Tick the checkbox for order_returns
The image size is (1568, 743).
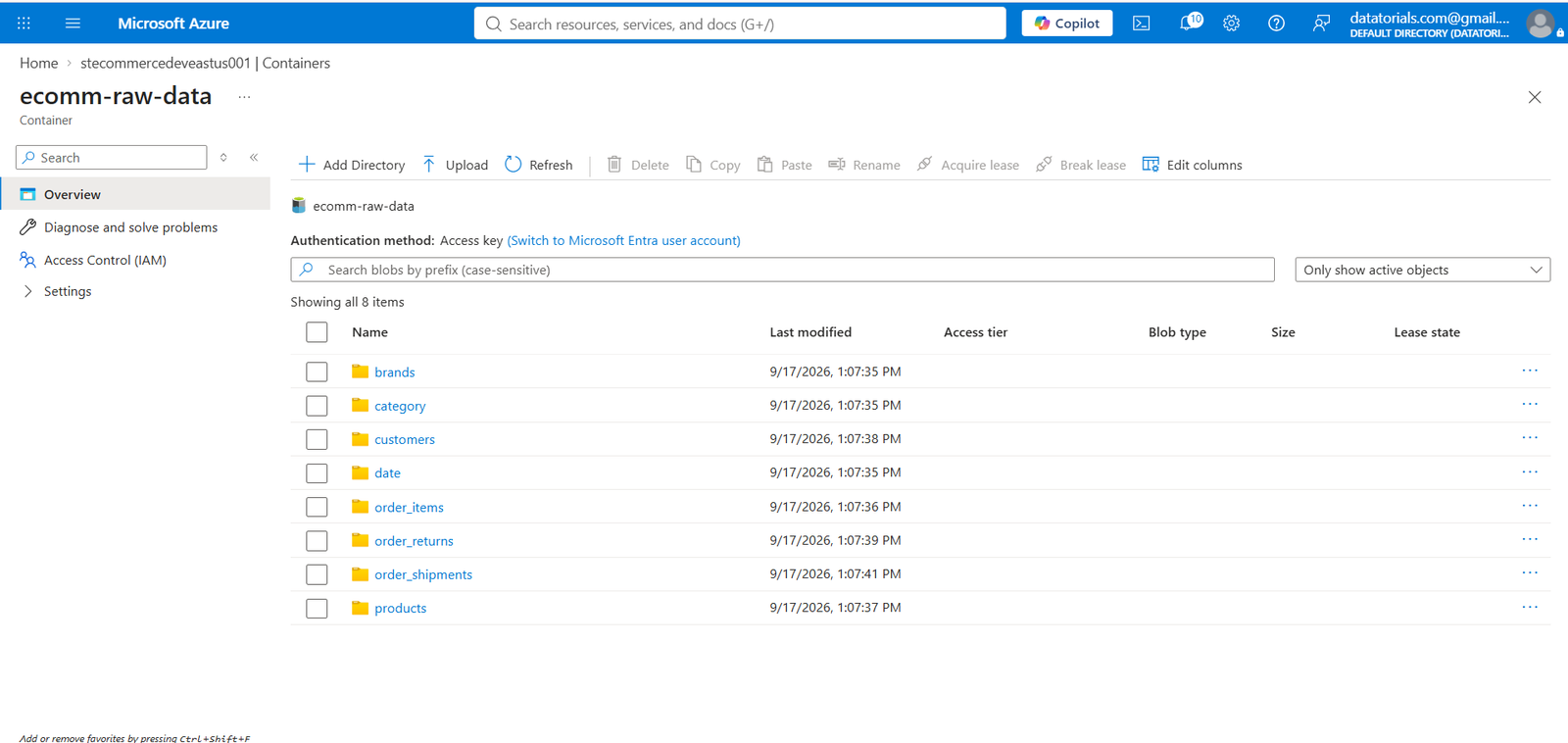(317, 540)
